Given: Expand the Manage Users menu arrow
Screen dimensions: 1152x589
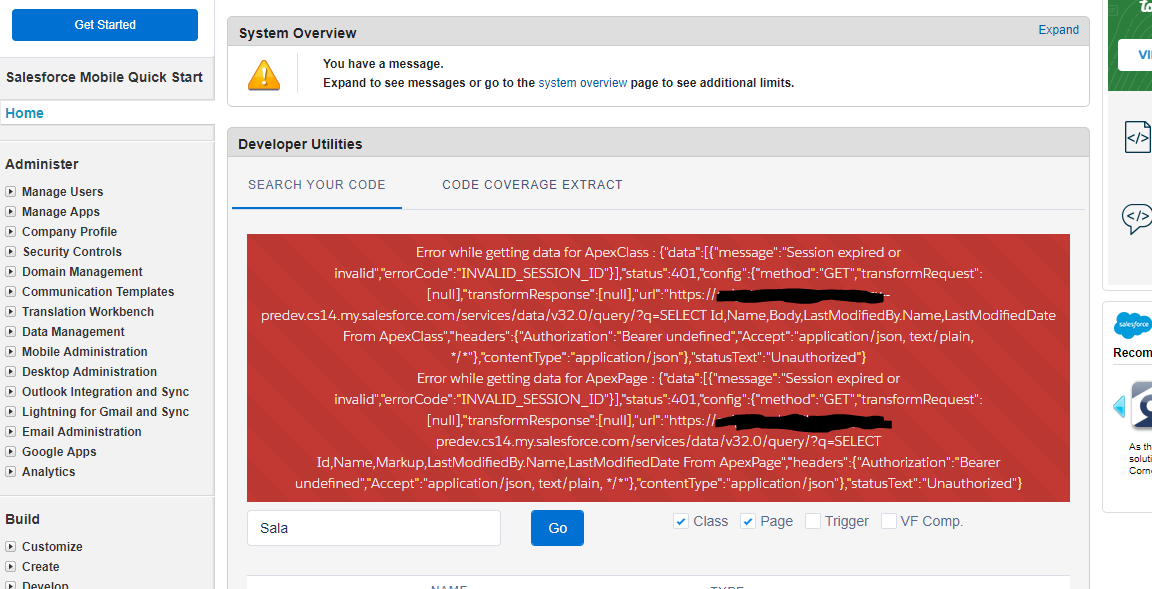Looking at the screenshot, I should (10, 192).
